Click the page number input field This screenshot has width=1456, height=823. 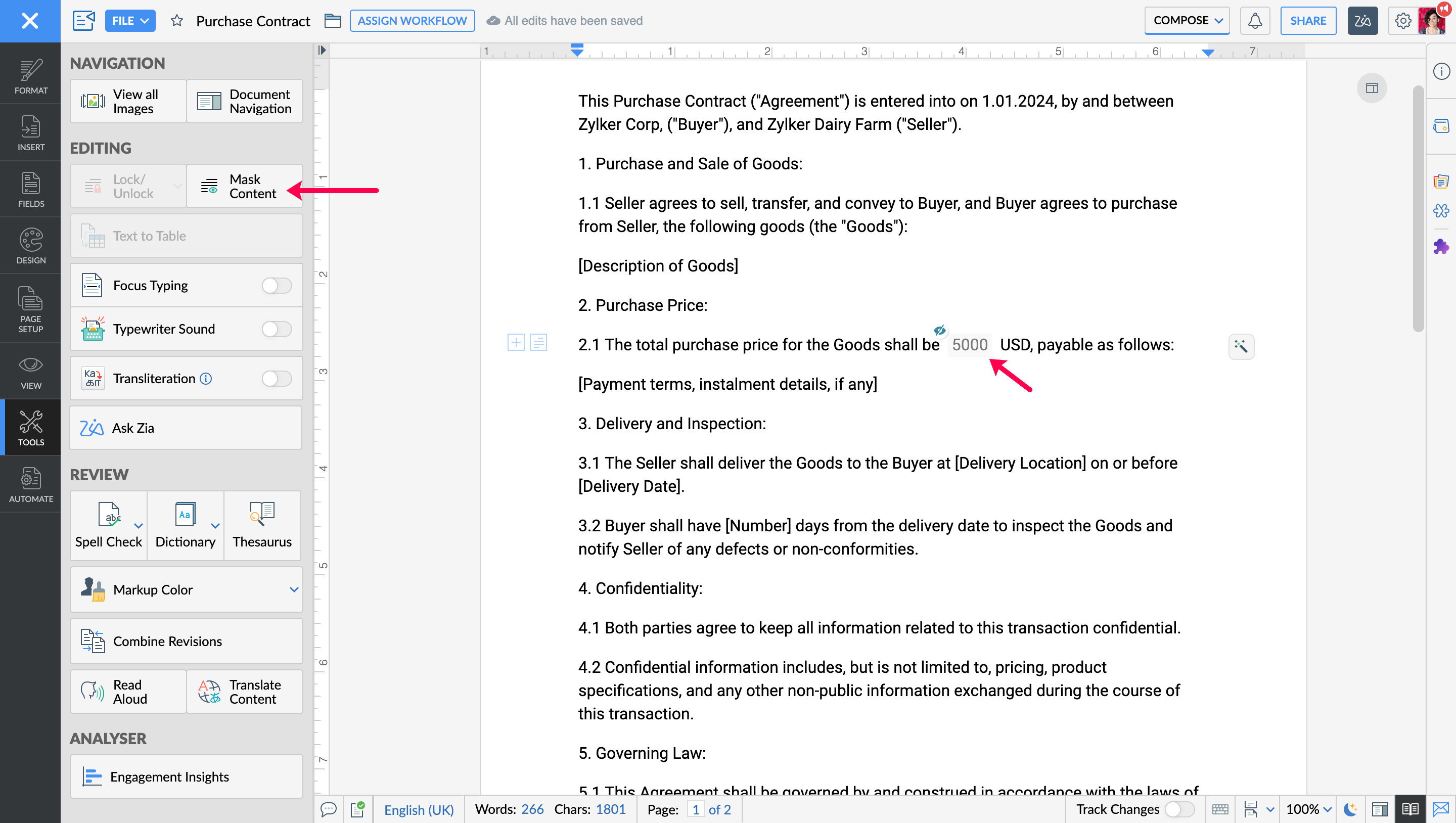[x=695, y=809]
